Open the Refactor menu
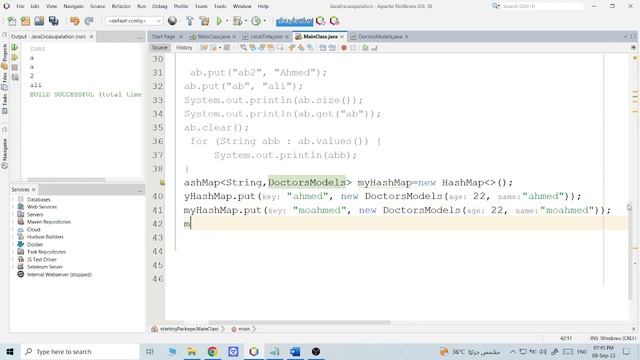Image resolution: width=640 pixels, height=360 pixels. [x=121, y=6]
